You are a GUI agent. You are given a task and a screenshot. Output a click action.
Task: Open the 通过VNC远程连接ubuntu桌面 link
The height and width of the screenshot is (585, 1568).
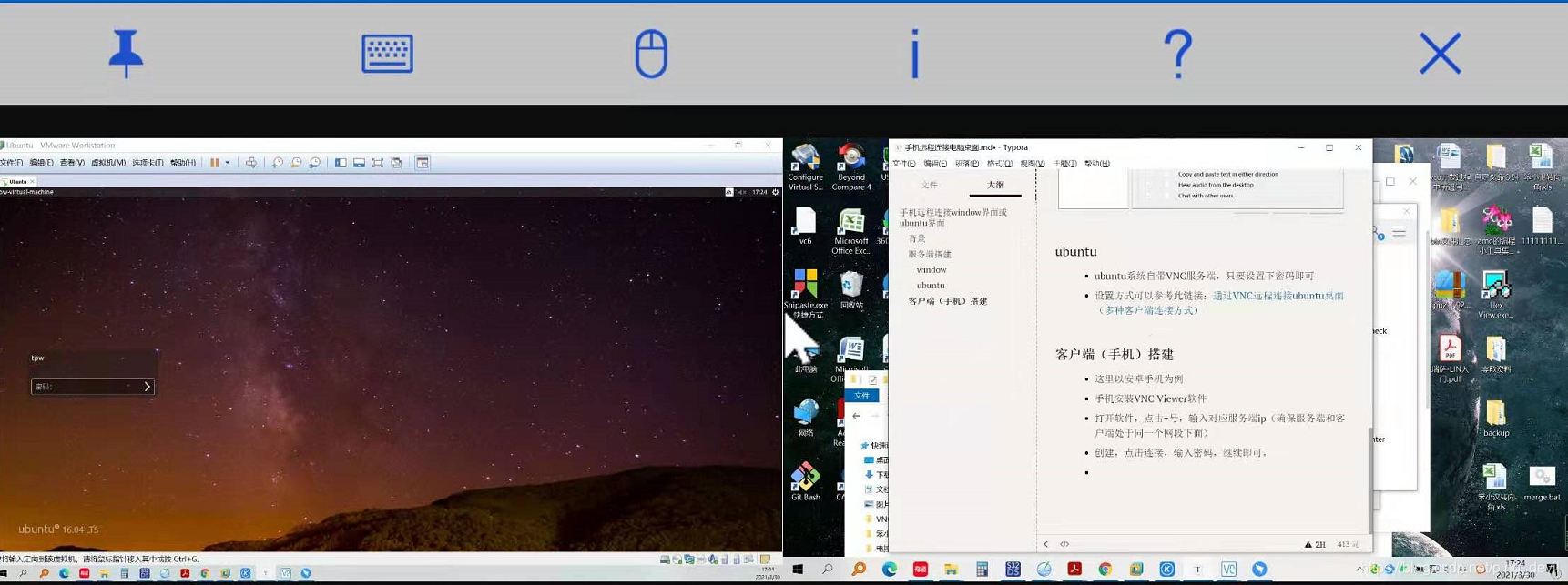tap(1278, 296)
